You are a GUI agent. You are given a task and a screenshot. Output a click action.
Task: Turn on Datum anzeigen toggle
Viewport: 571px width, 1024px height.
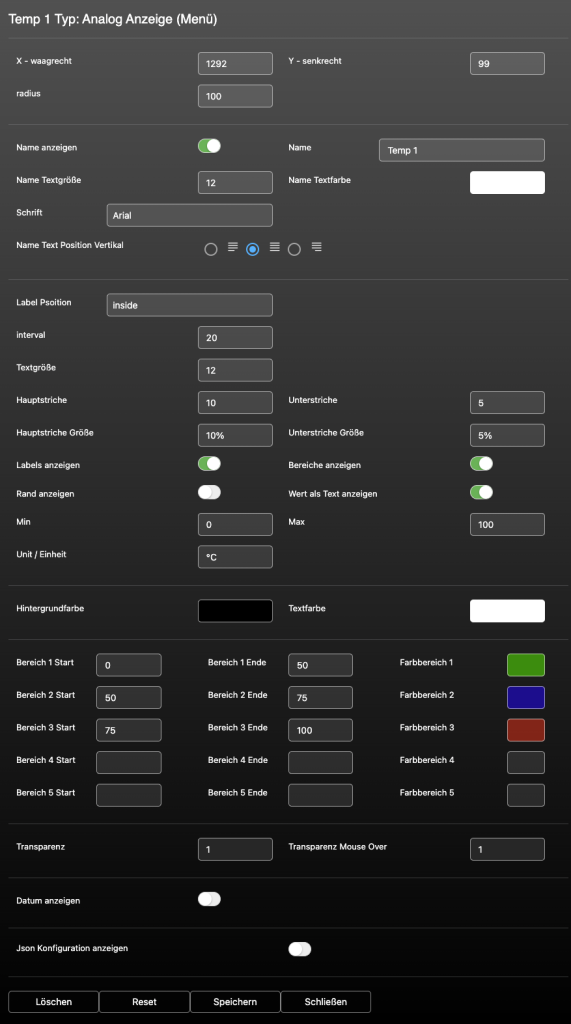[209, 899]
